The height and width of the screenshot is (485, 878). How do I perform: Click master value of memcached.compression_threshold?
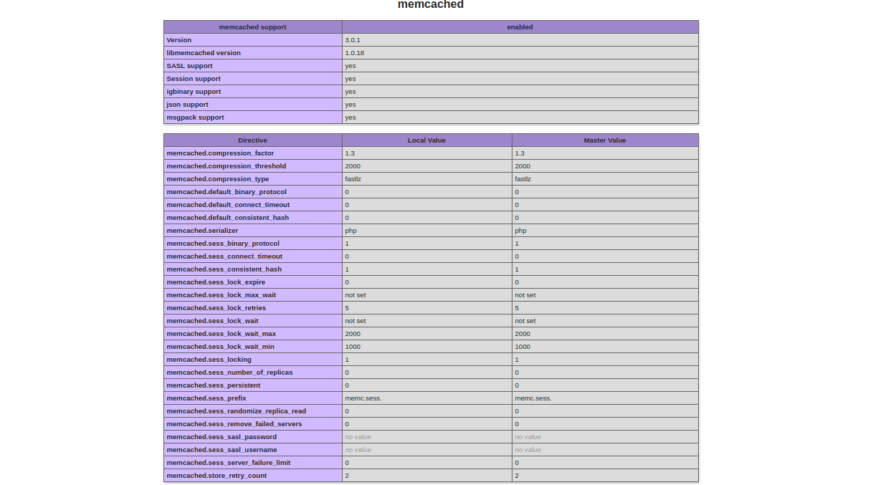tap(522, 166)
